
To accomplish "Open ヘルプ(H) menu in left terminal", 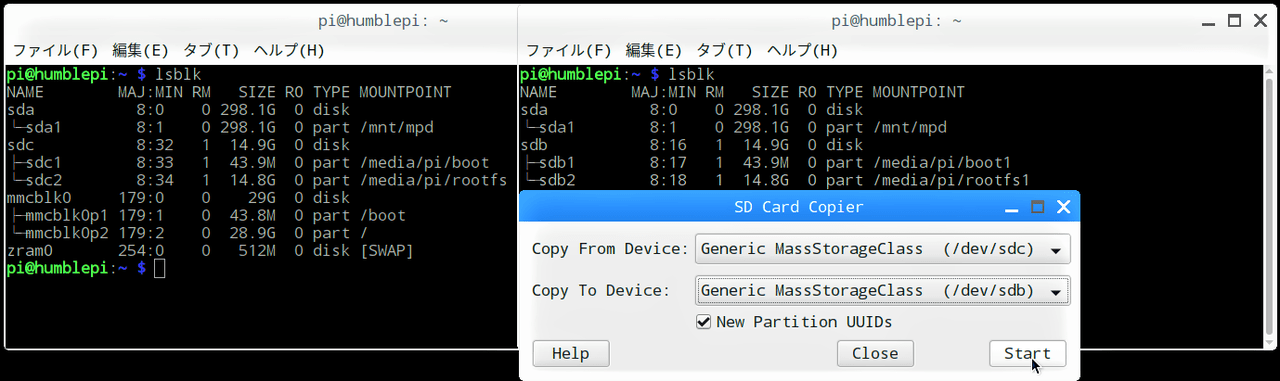I will pyautogui.click(x=289, y=50).
